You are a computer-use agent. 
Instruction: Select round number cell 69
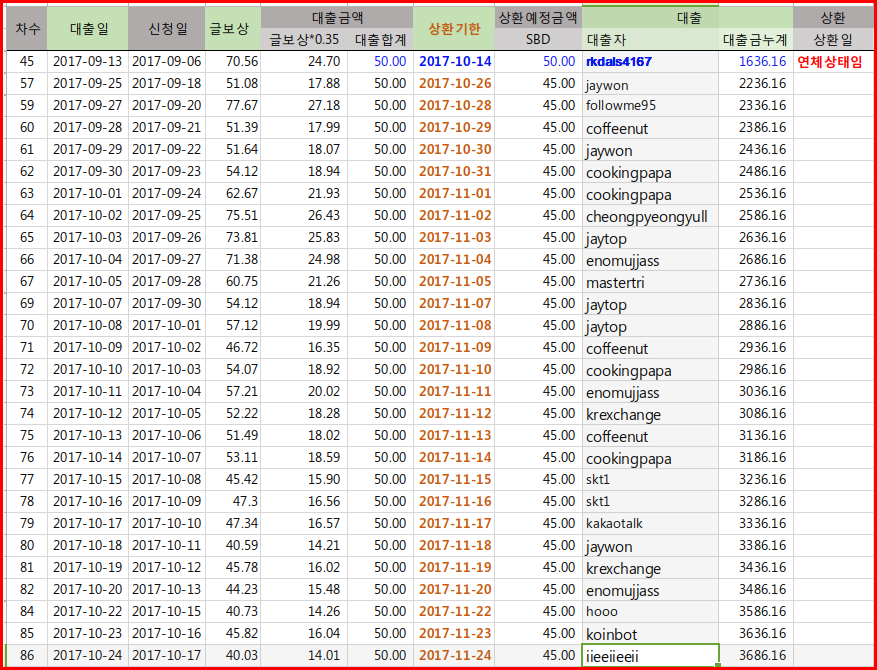[x=27, y=304]
